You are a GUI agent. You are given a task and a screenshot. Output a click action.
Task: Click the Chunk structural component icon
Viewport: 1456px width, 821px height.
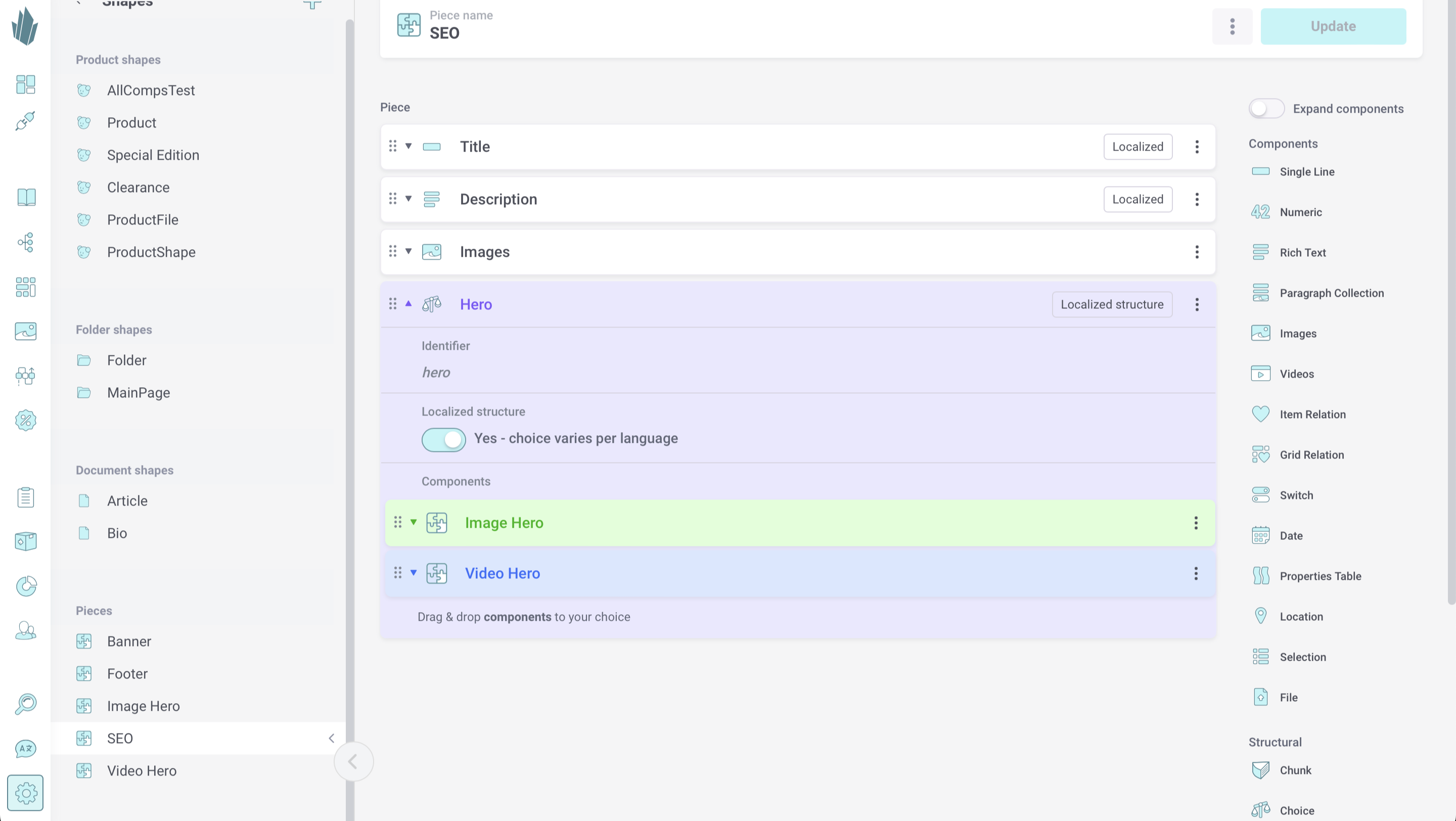(1261, 770)
